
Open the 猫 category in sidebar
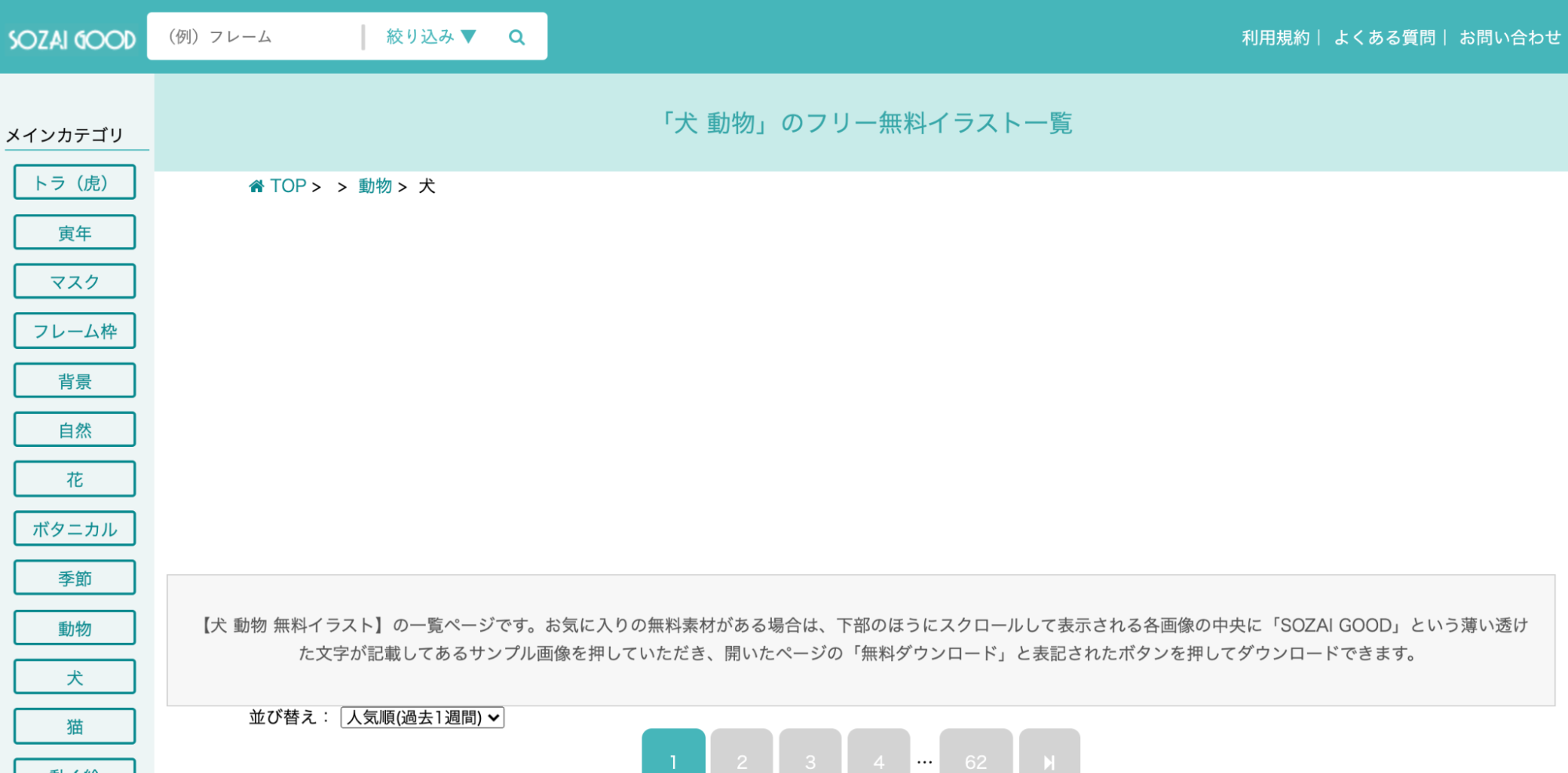(x=75, y=727)
